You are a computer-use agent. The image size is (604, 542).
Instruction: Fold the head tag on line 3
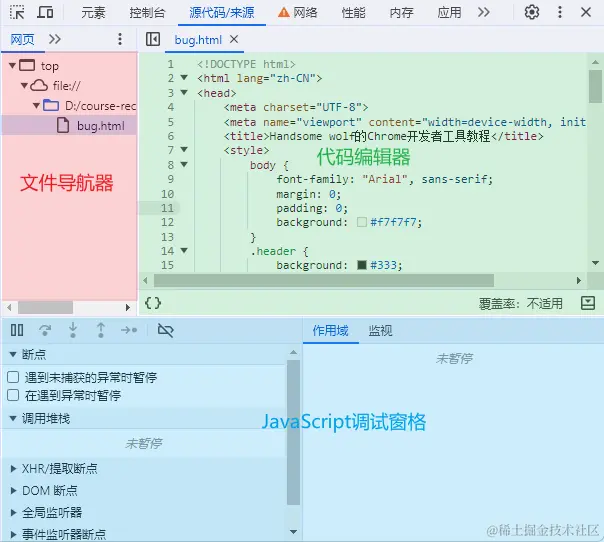click(x=184, y=92)
